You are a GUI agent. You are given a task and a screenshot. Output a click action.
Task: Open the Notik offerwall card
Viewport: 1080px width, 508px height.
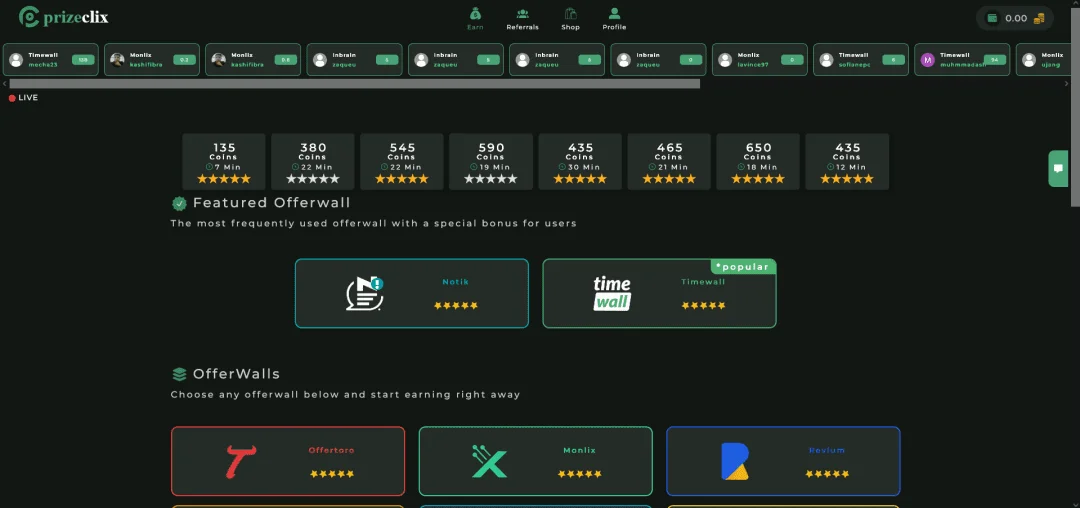click(412, 293)
